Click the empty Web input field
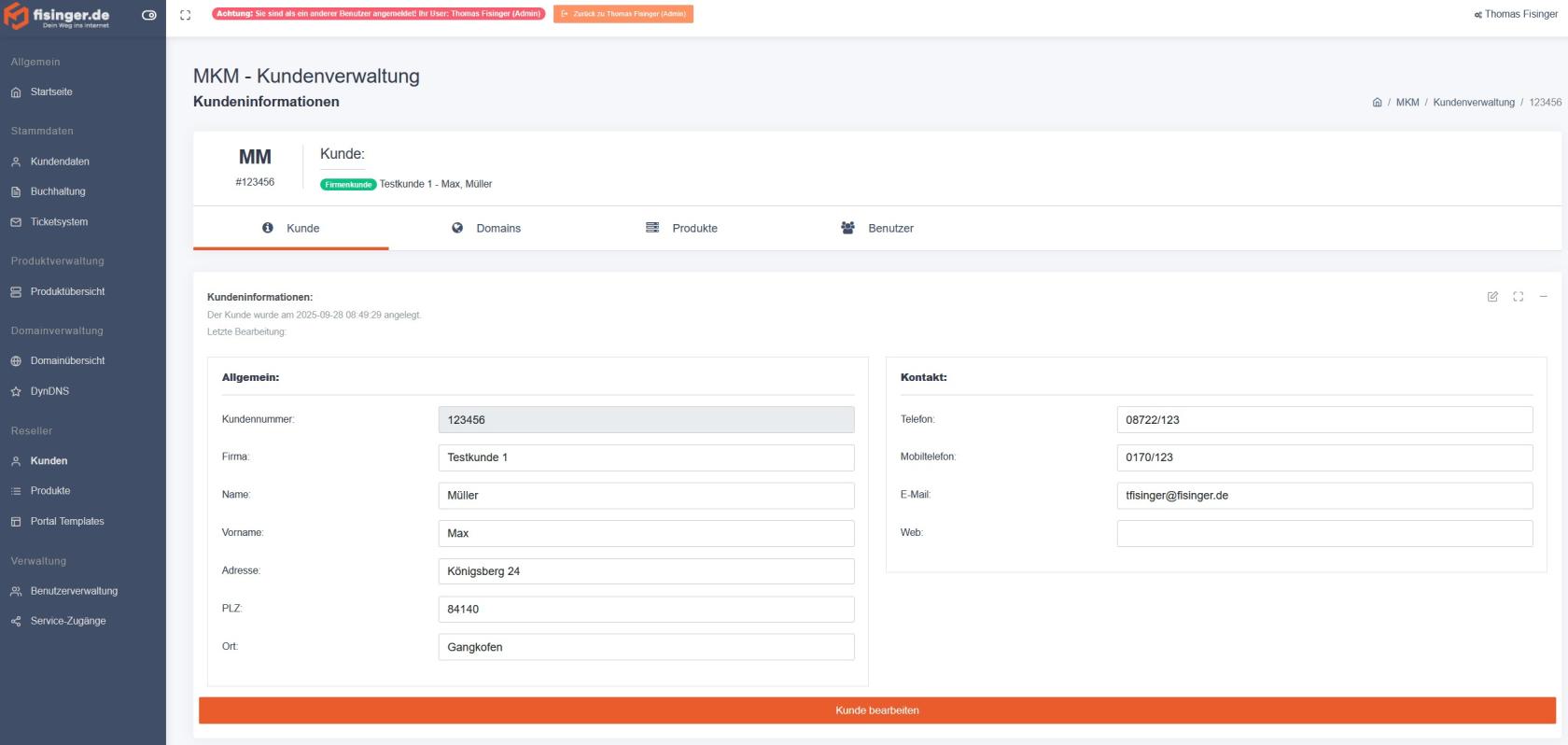 [x=1324, y=533]
